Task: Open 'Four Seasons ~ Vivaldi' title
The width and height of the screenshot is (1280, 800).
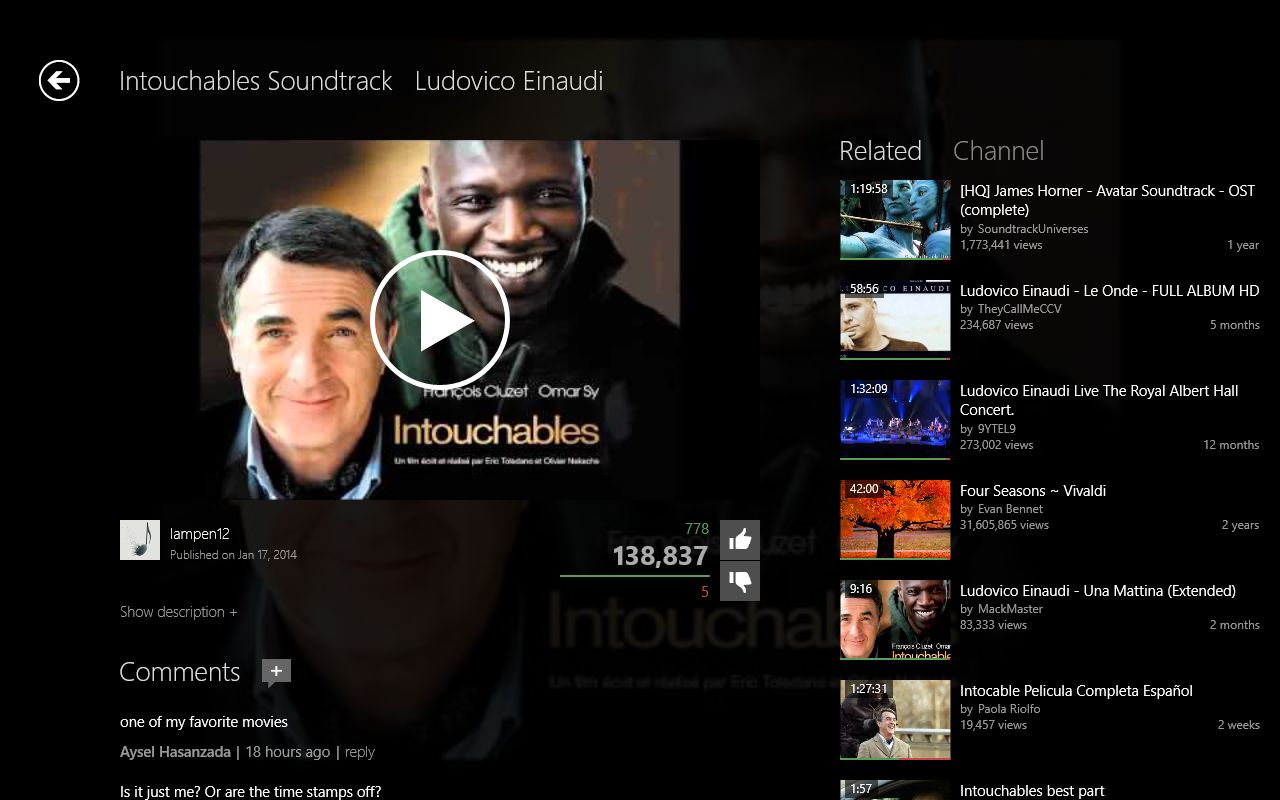Action: pyautogui.click(x=1033, y=491)
